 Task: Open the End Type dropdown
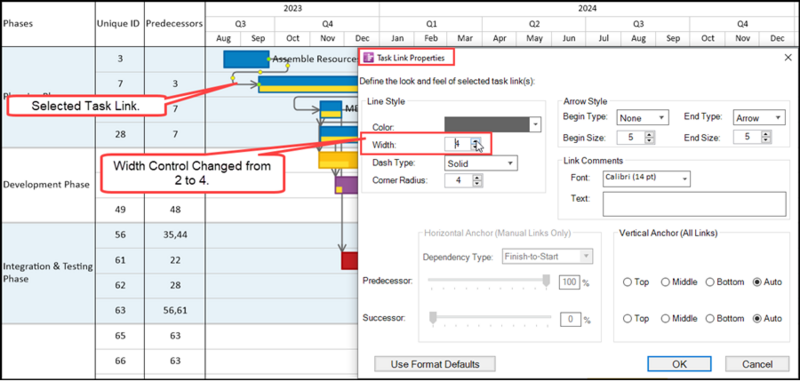click(x=758, y=117)
